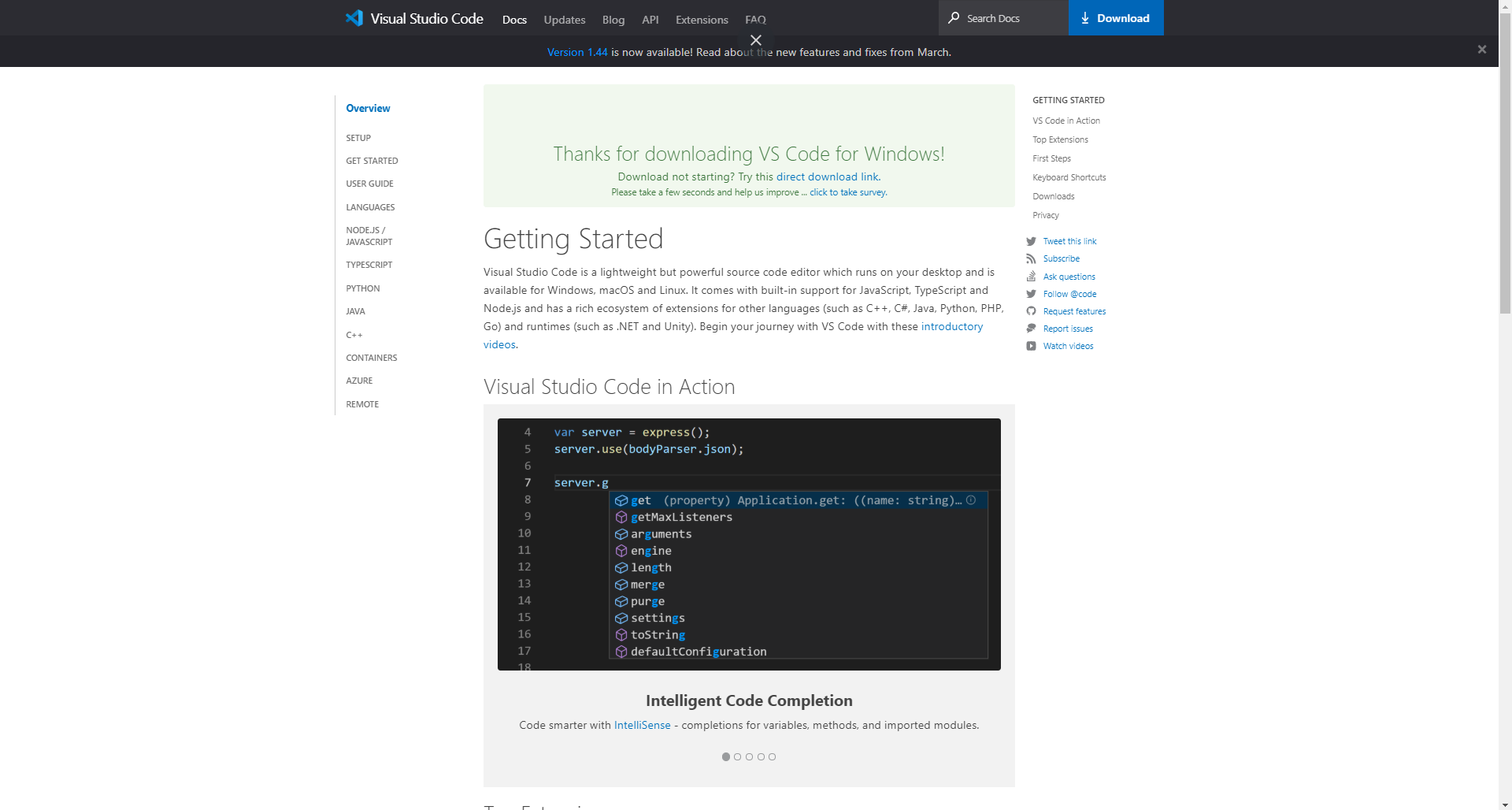Expand NODE.JS / JAVASCRIPT sidebar section

click(x=369, y=236)
